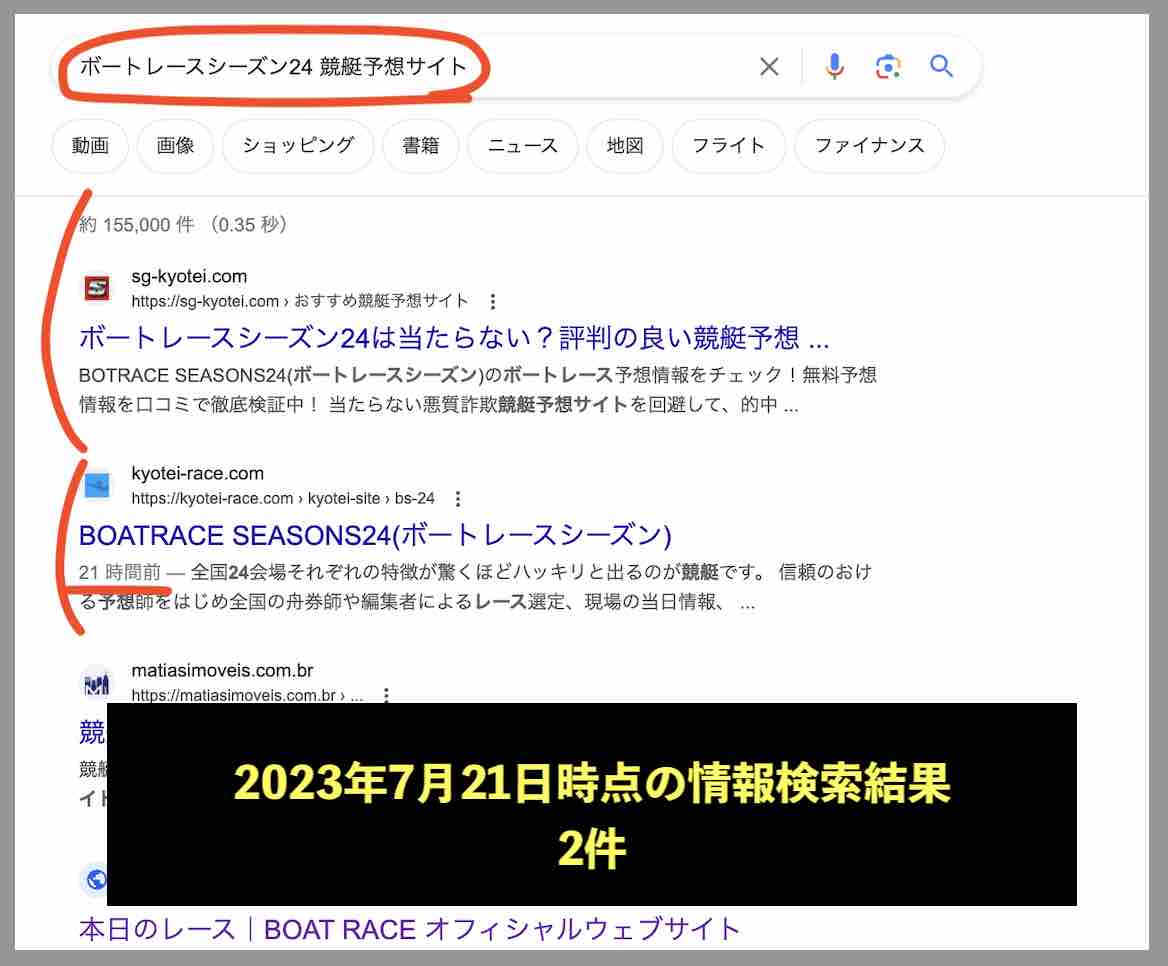
Task: Switch to the 動画 search tab
Action: pyautogui.click(x=89, y=146)
